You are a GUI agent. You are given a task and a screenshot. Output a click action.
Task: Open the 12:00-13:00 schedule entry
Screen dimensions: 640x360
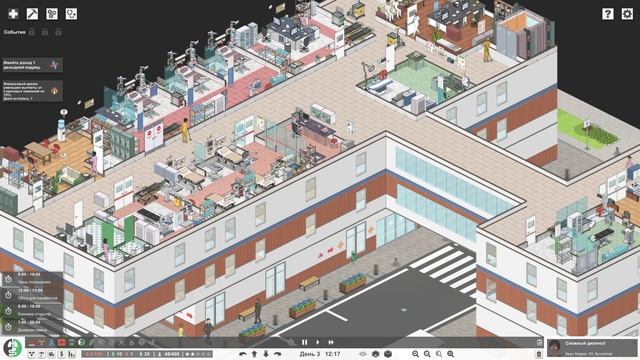coord(32,295)
